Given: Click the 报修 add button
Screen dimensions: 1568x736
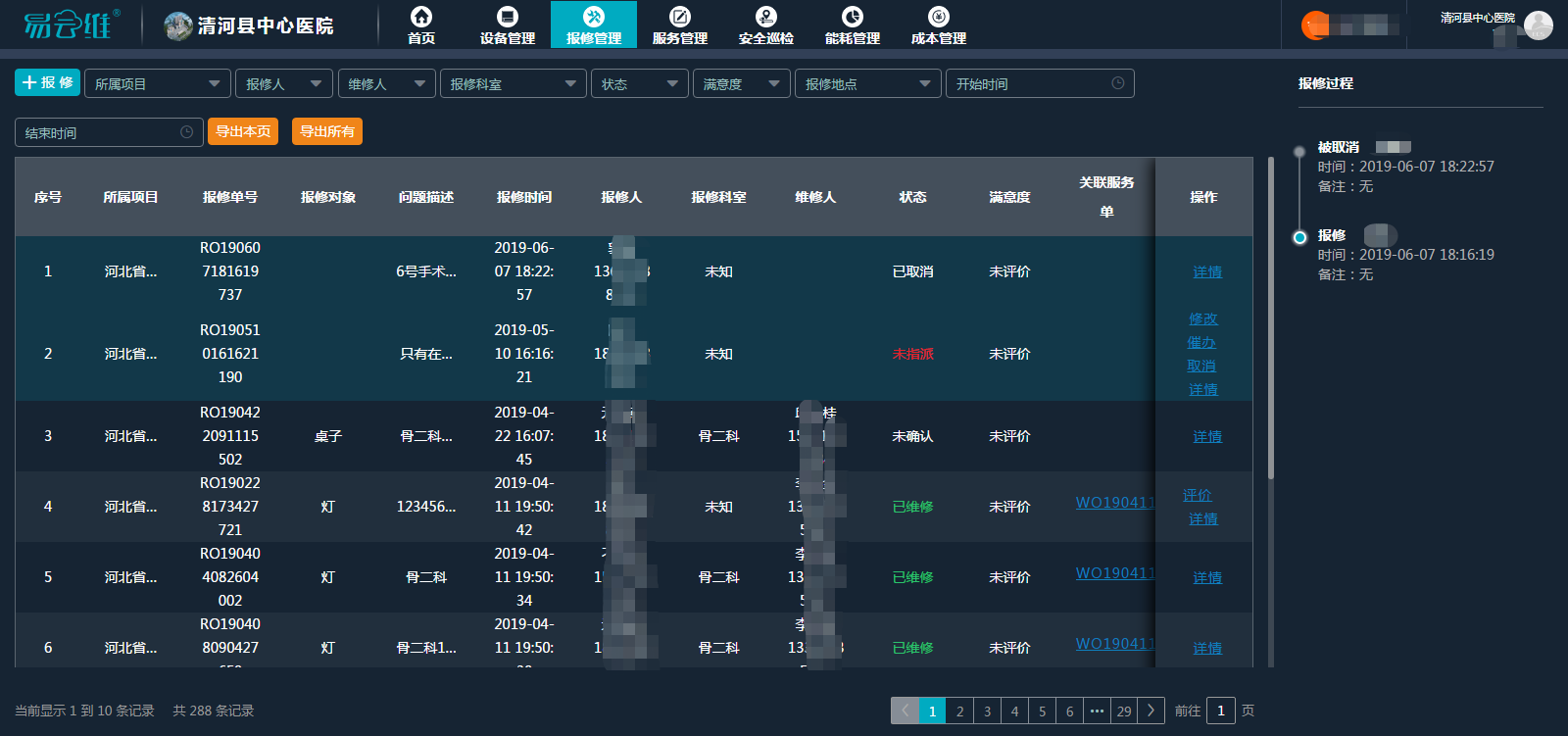Looking at the screenshot, I should 47,83.
